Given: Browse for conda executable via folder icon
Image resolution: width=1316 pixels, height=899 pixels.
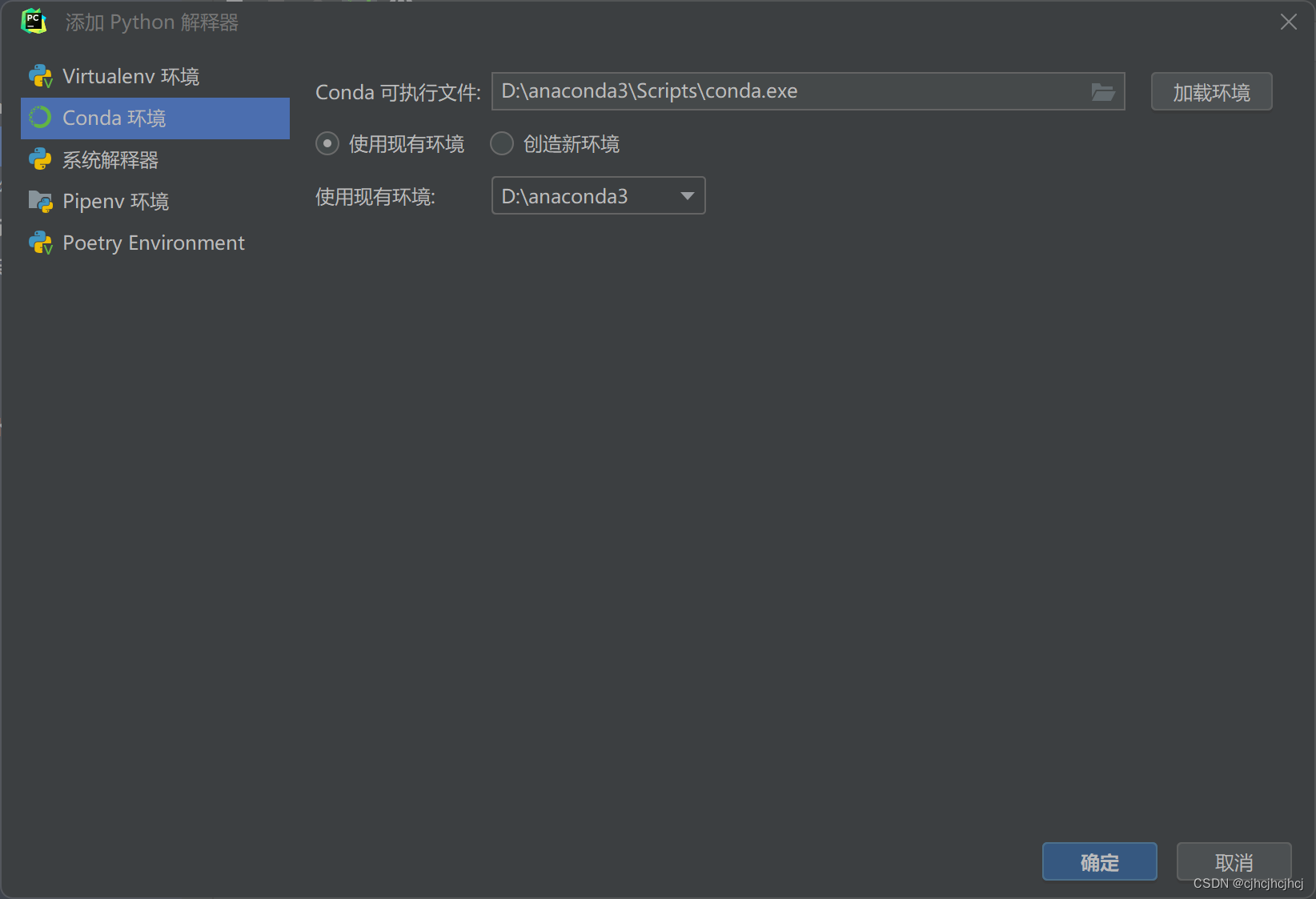Looking at the screenshot, I should pos(1103,92).
